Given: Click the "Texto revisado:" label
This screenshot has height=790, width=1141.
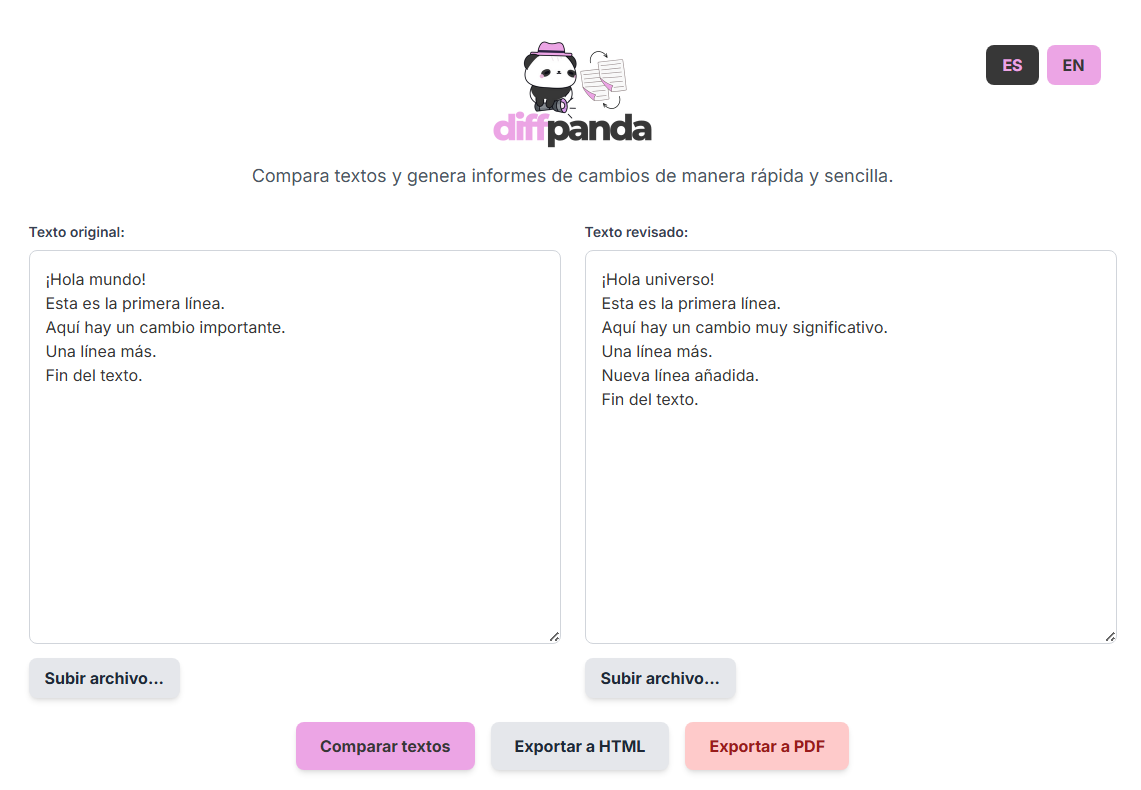Looking at the screenshot, I should click(x=636, y=232).
